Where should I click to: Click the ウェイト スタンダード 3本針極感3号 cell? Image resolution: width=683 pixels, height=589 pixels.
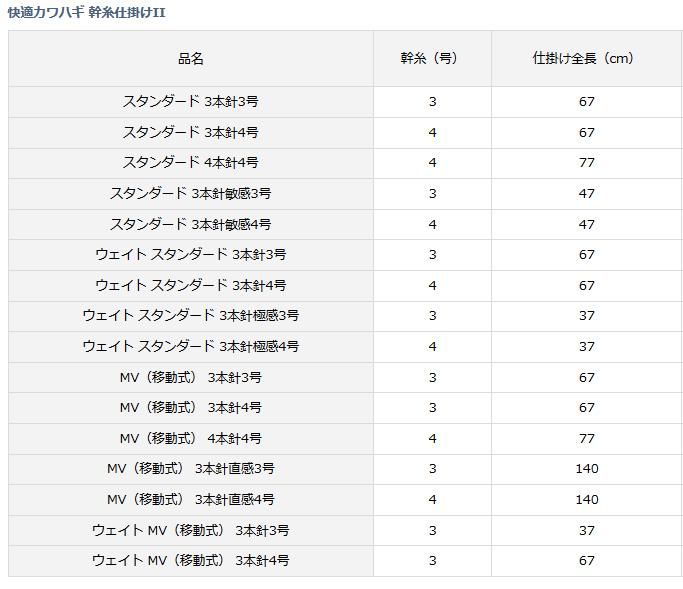pyautogui.click(x=191, y=316)
